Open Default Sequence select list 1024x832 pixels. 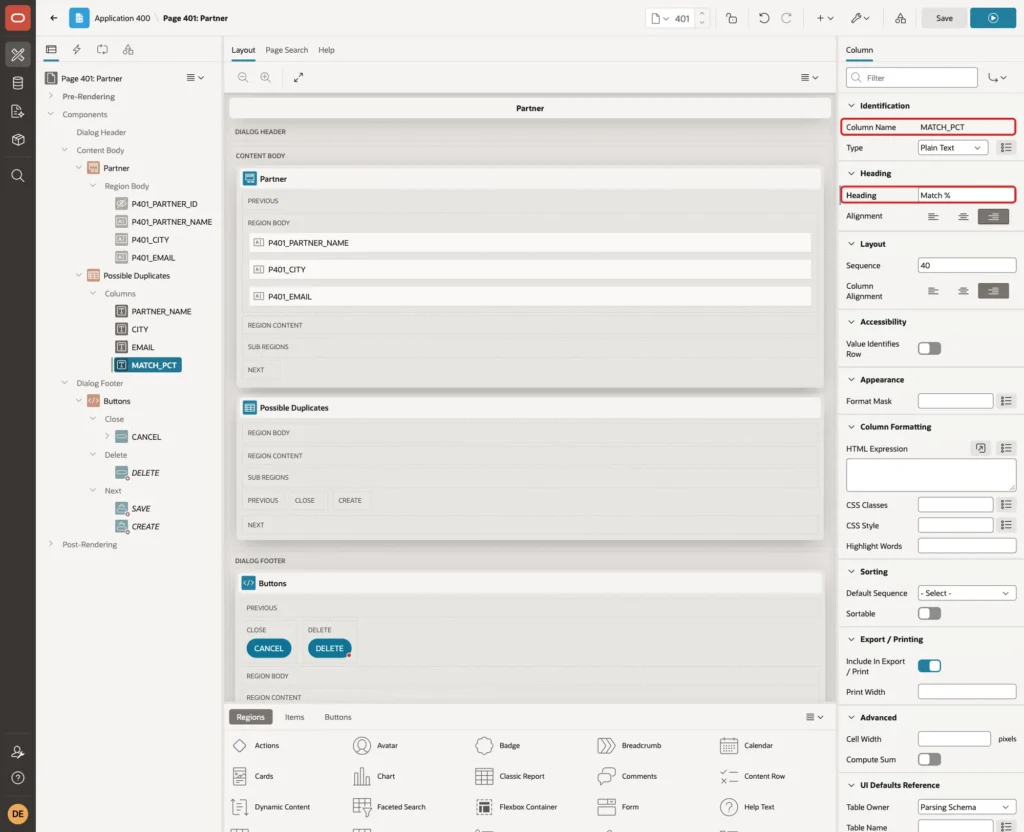point(967,593)
